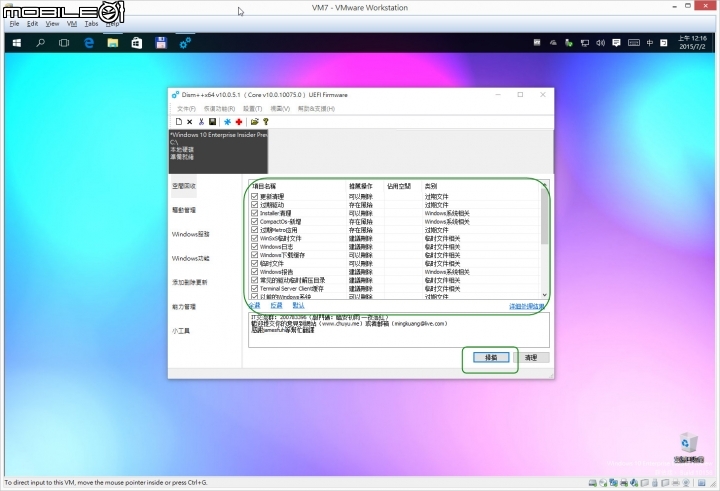Viewport: 720px width, 491px height.
Task: Click the floppy disk save icon in Dism++ toolbar
Action: point(212,122)
